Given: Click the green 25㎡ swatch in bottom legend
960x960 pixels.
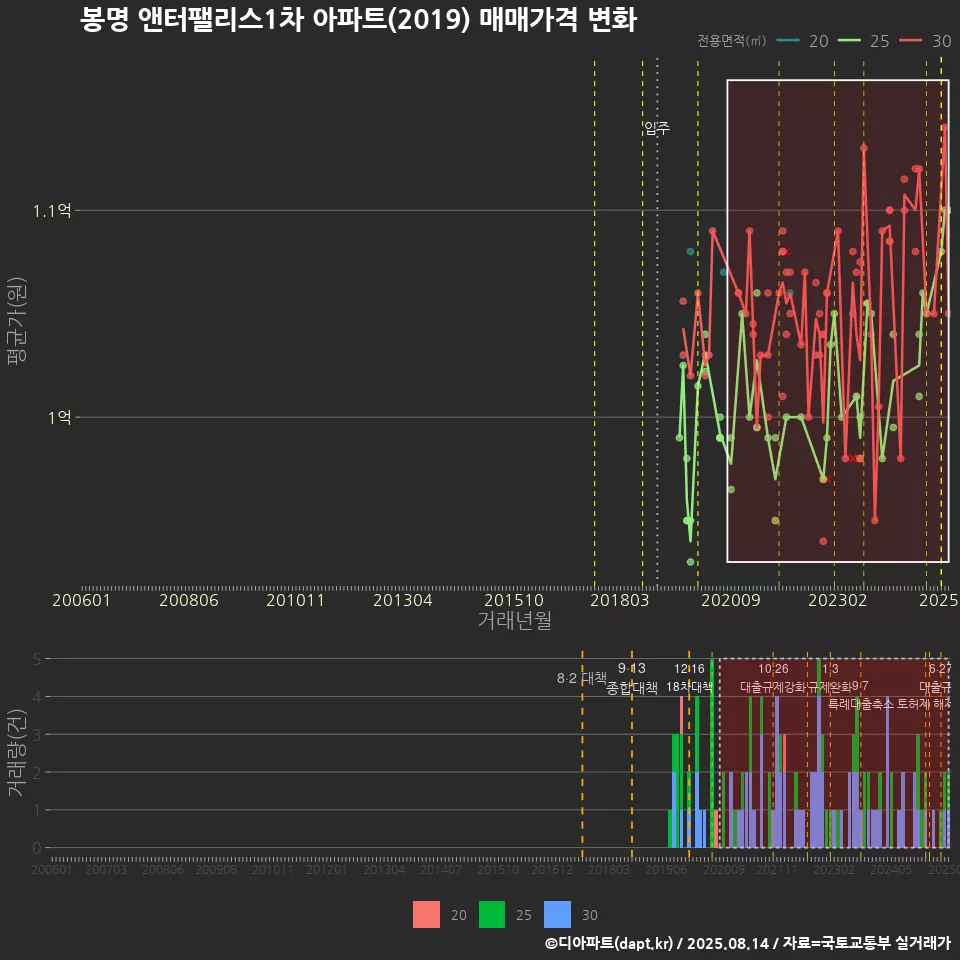Looking at the screenshot, I should pos(492,915).
